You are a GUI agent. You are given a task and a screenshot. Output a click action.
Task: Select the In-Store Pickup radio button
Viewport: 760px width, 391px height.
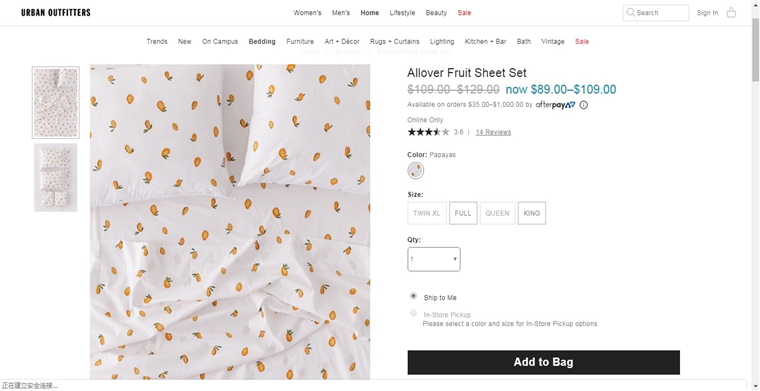[x=413, y=313]
